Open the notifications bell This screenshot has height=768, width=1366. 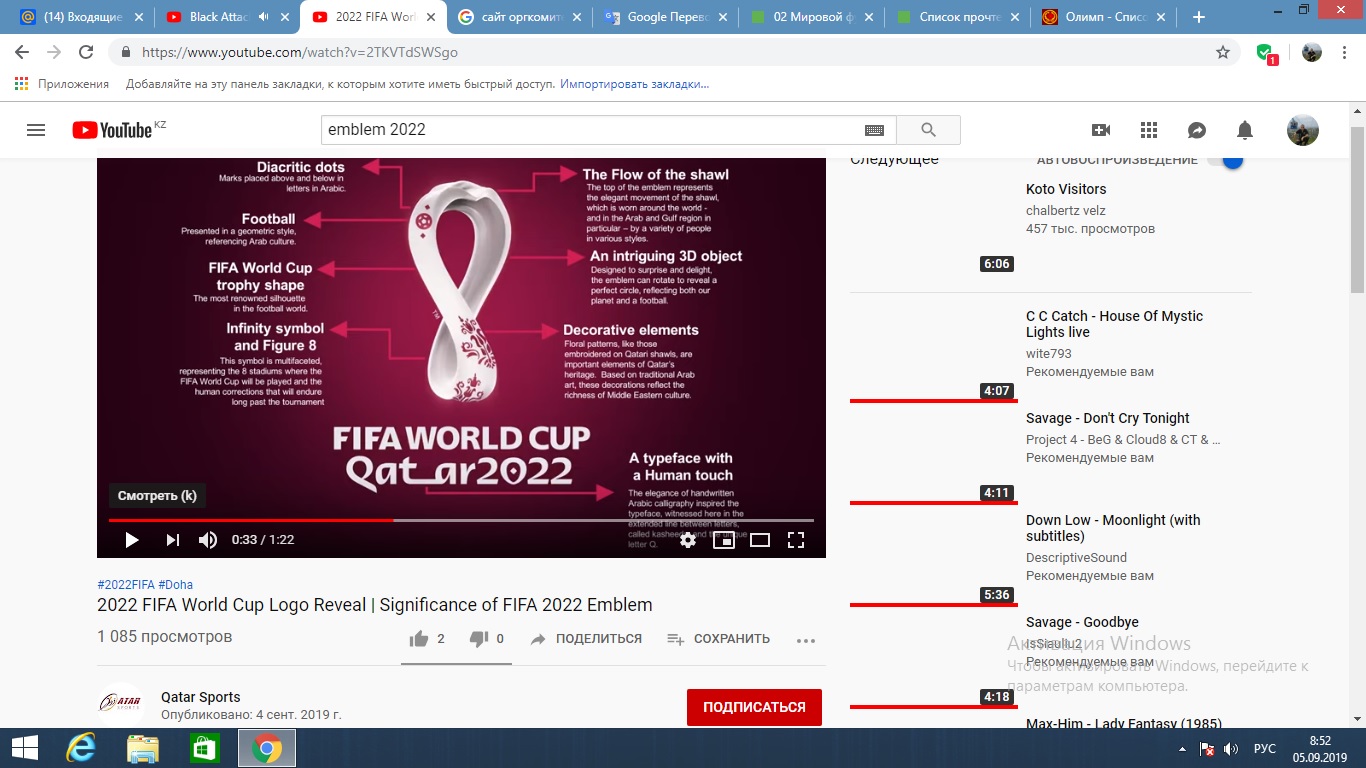click(1245, 130)
